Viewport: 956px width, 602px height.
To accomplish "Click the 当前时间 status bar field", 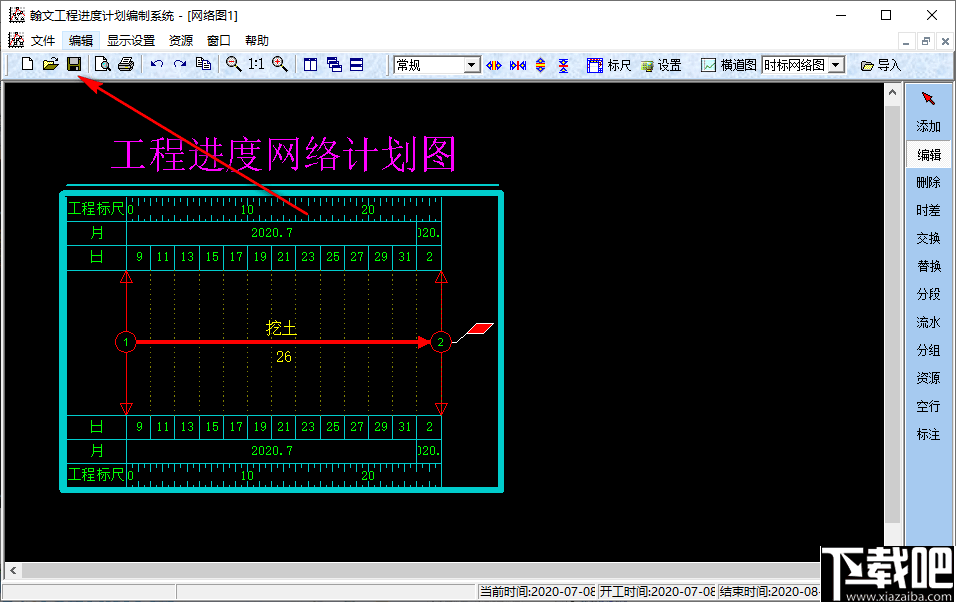I will pyautogui.click(x=537, y=592).
